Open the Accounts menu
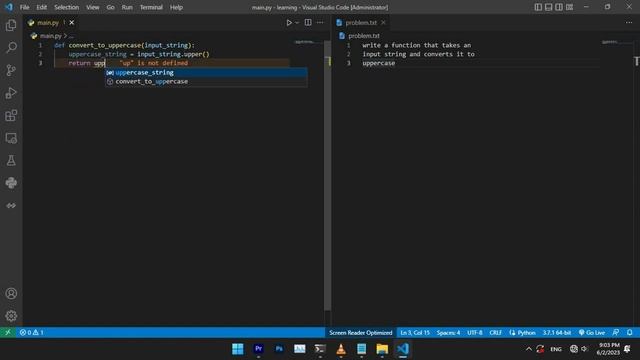Screen dimensions: 640x360 point(11,293)
